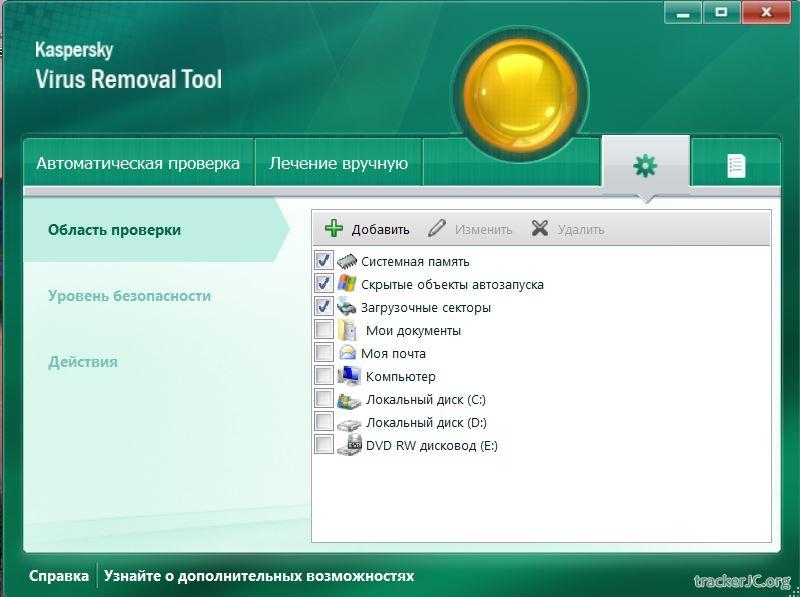Image resolution: width=800 pixels, height=597 pixels.
Task: Switch to Автоматическая проверка tab
Action: point(138,163)
